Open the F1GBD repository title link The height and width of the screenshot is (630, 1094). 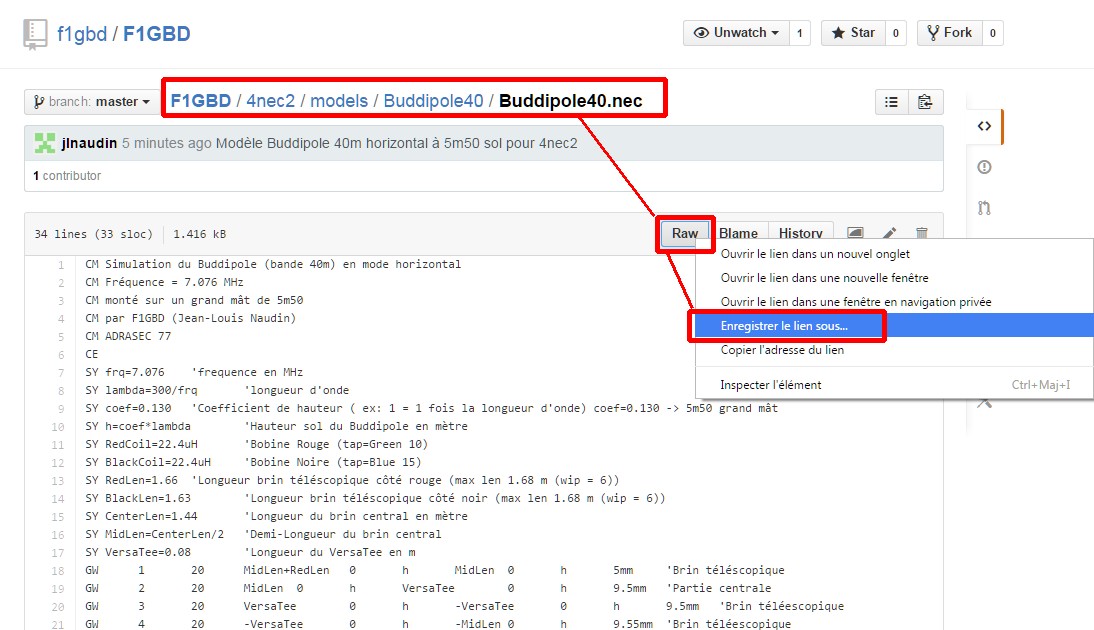[156, 33]
